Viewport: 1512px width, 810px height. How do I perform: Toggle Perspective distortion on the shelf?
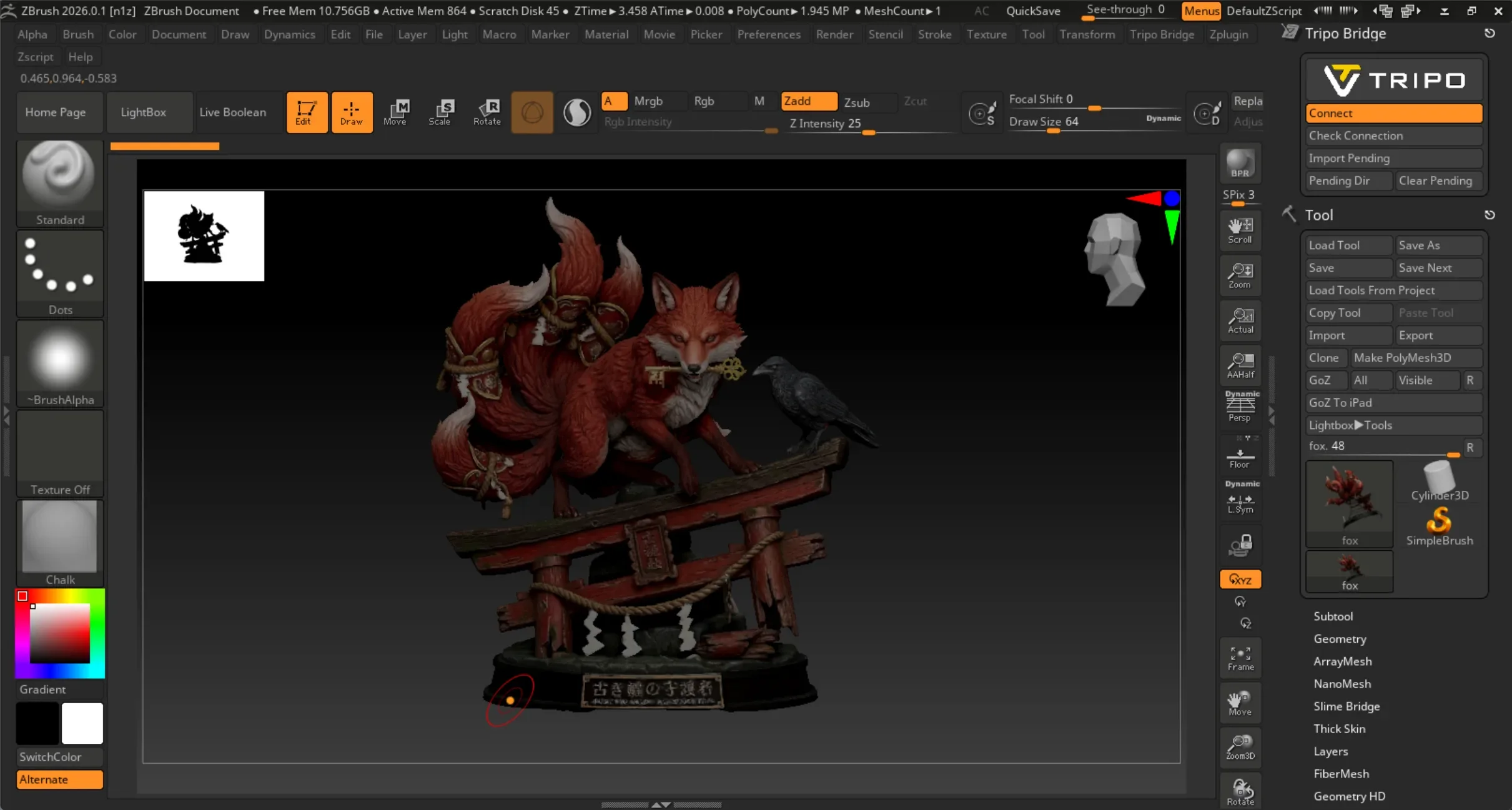(x=1240, y=408)
